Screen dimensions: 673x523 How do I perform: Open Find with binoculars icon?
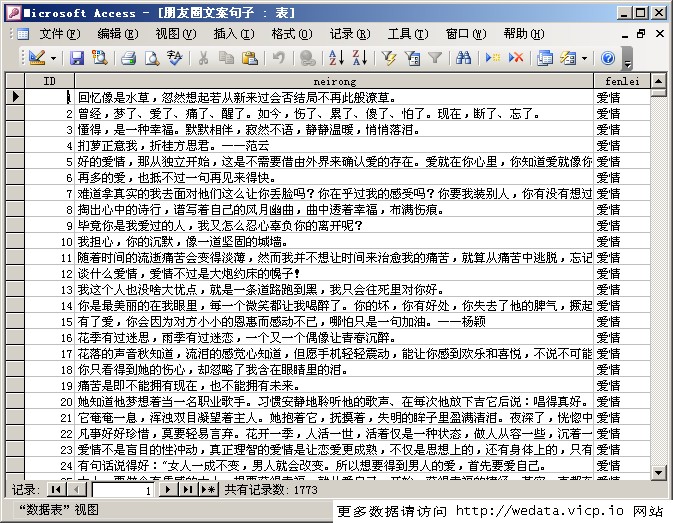pyautogui.click(x=464, y=57)
